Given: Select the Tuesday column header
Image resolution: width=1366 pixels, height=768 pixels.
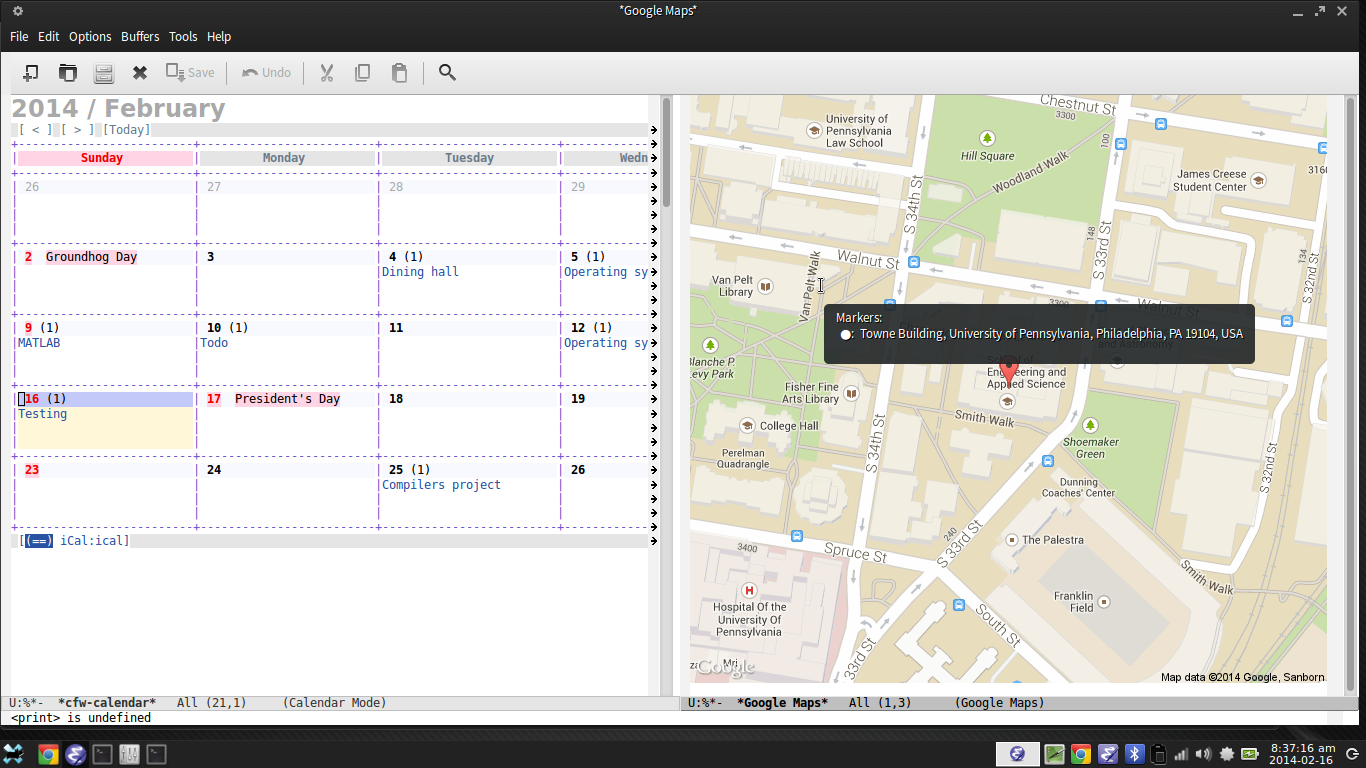Looking at the screenshot, I should click(469, 158).
